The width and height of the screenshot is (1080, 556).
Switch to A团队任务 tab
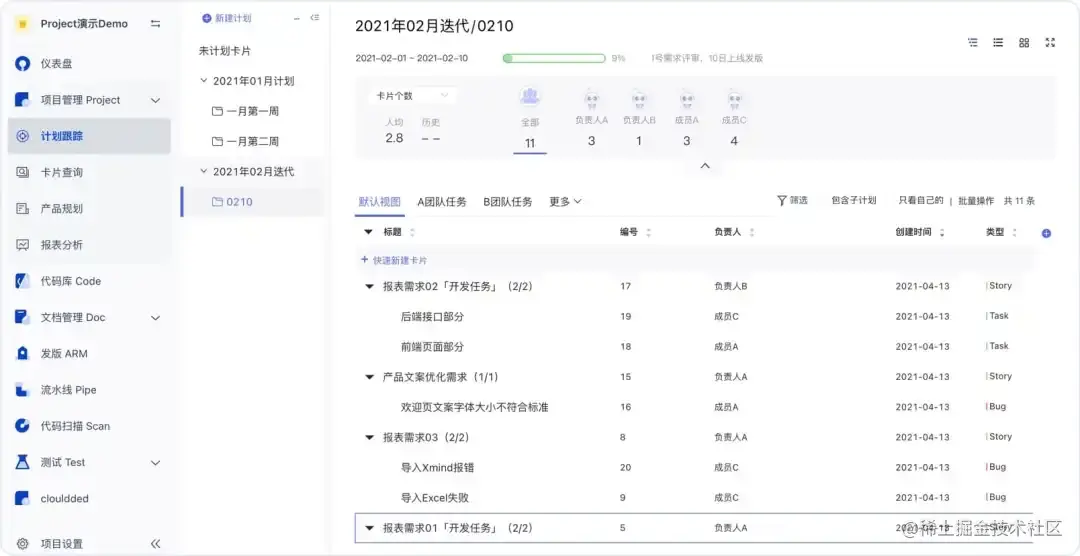tap(442, 202)
